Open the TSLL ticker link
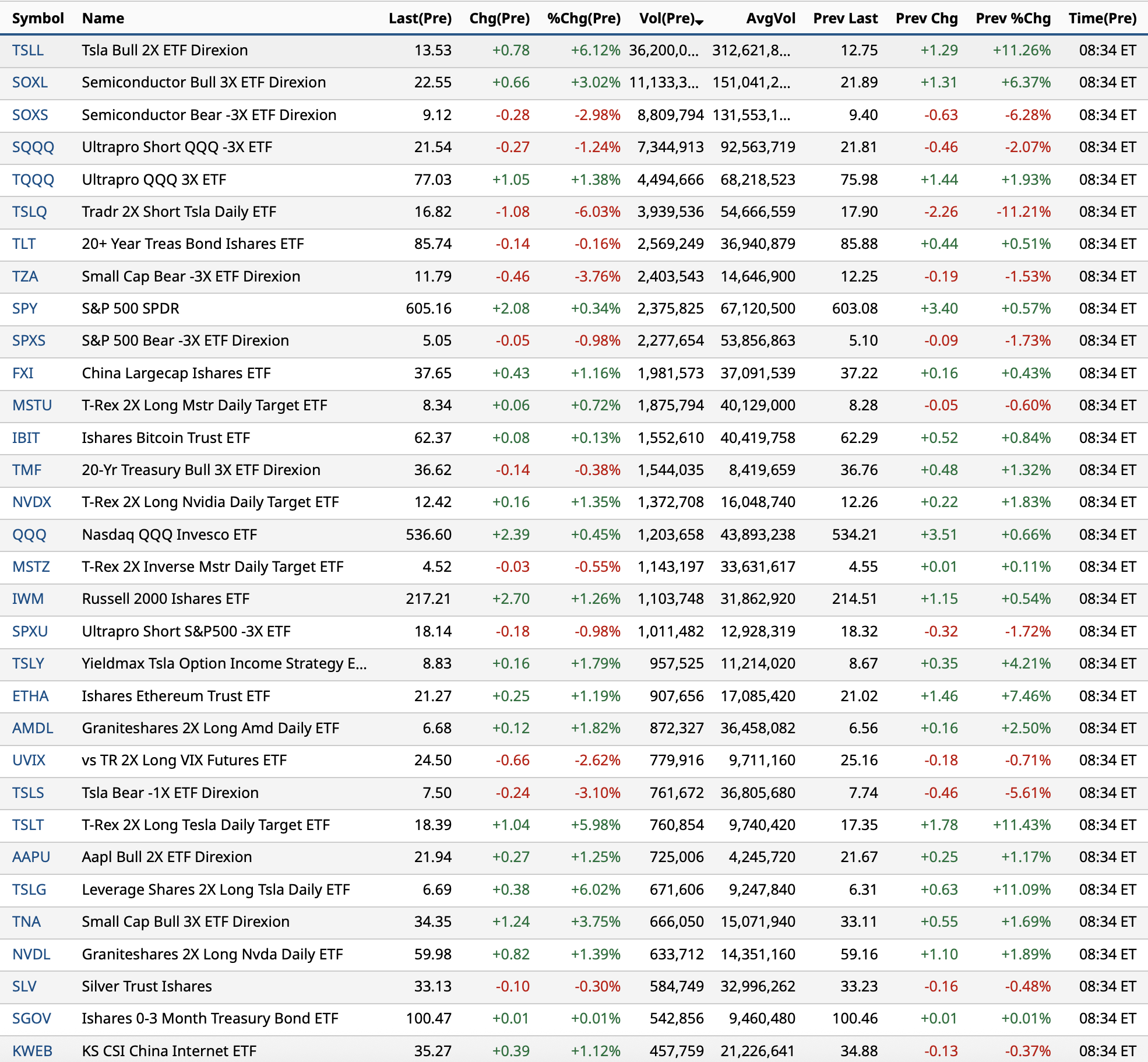 pos(28,50)
